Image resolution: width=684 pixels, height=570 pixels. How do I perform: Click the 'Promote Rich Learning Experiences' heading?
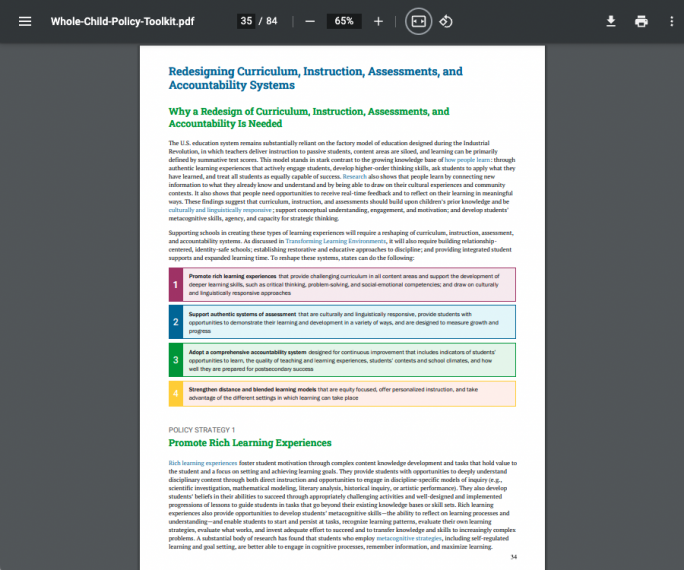pyautogui.click(x=249, y=442)
